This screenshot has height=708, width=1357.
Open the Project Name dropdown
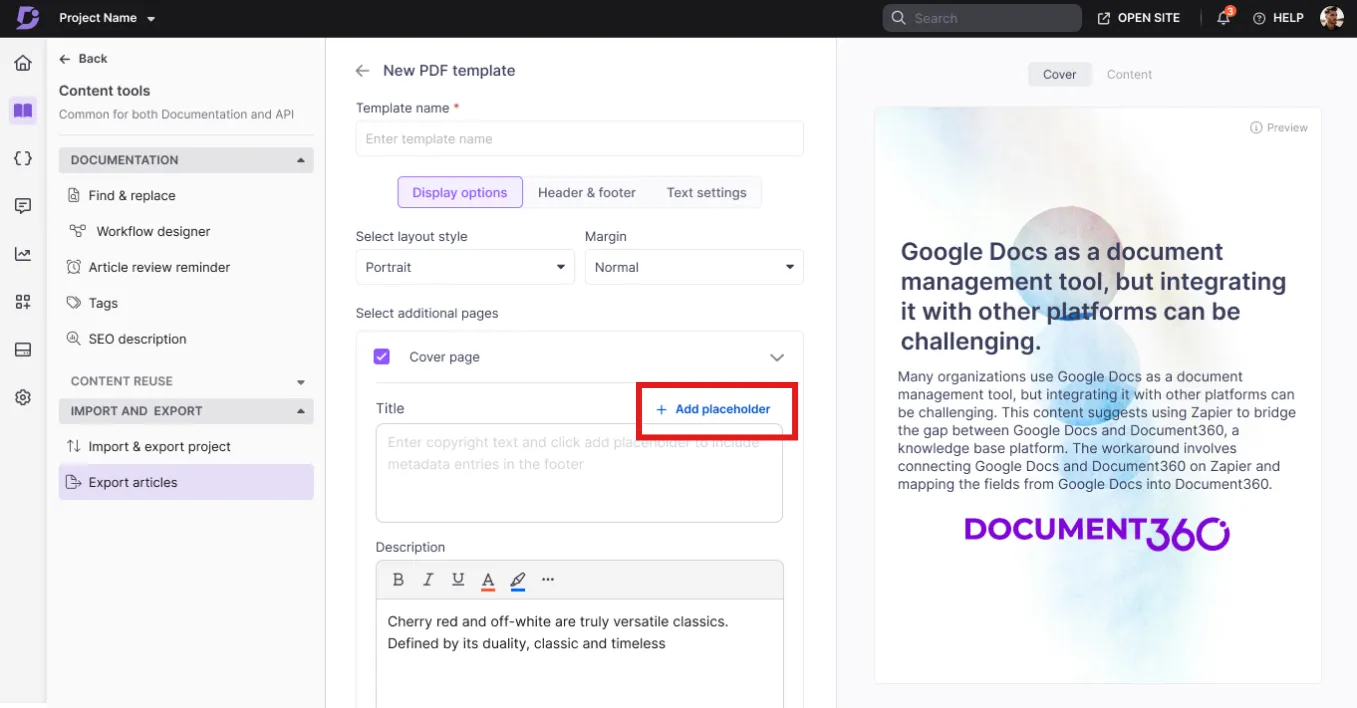click(x=107, y=18)
